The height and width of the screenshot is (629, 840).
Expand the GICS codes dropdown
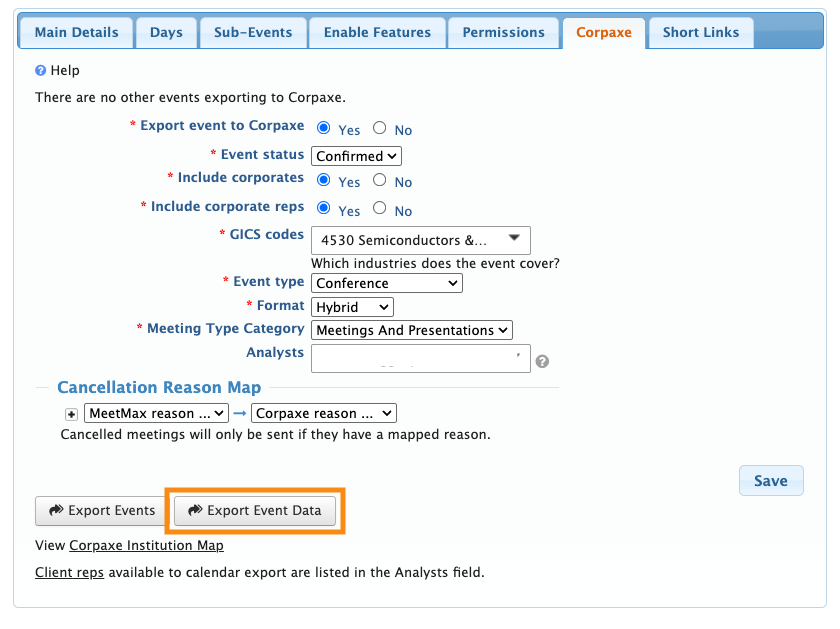coord(420,240)
